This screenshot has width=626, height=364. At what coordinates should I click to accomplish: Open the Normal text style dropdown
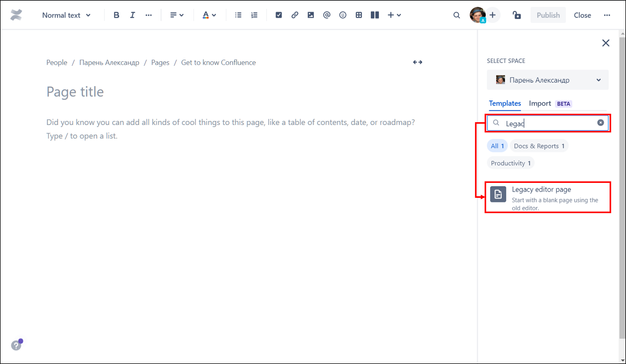pos(66,15)
